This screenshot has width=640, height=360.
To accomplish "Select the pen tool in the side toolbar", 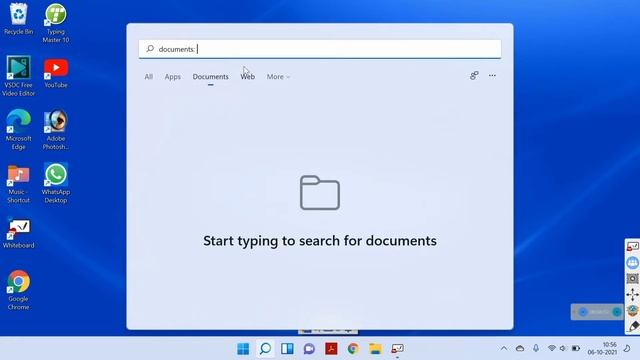I will click(633, 326).
